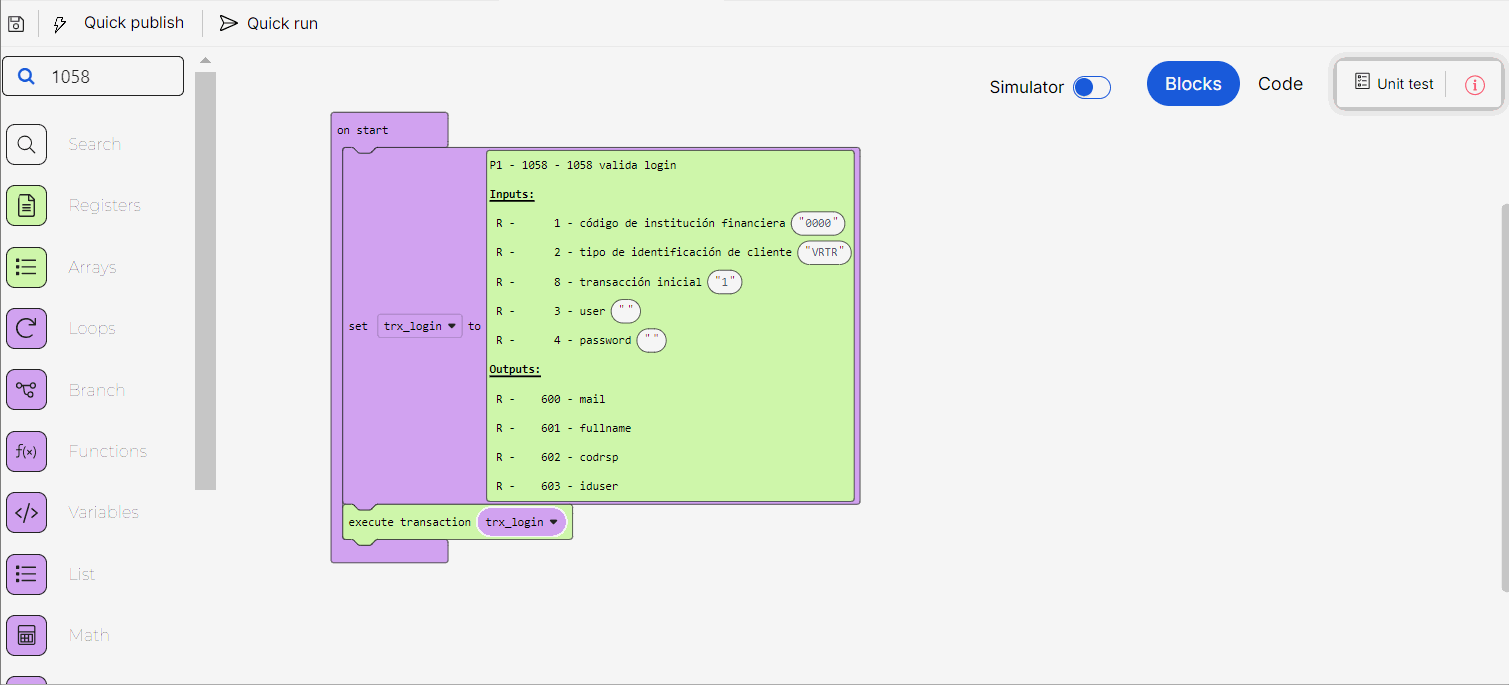Click the red info icon

point(1475,85)
